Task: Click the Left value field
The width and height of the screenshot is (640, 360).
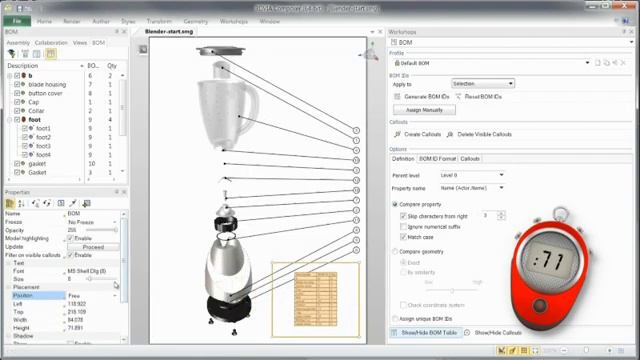Action: (92, 304)
